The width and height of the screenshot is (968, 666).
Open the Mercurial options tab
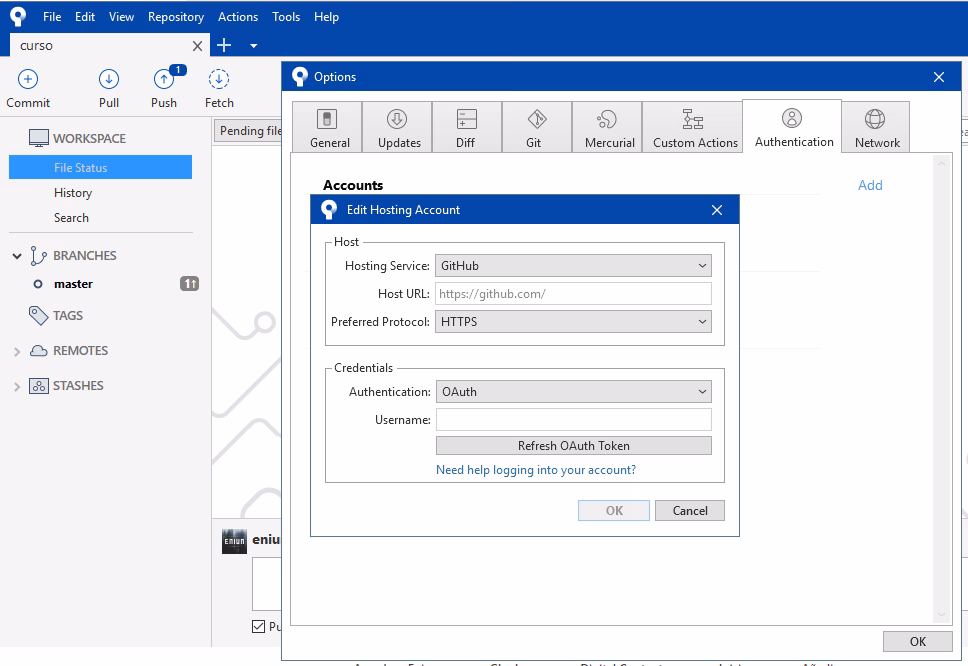click(x=607, y=127)
